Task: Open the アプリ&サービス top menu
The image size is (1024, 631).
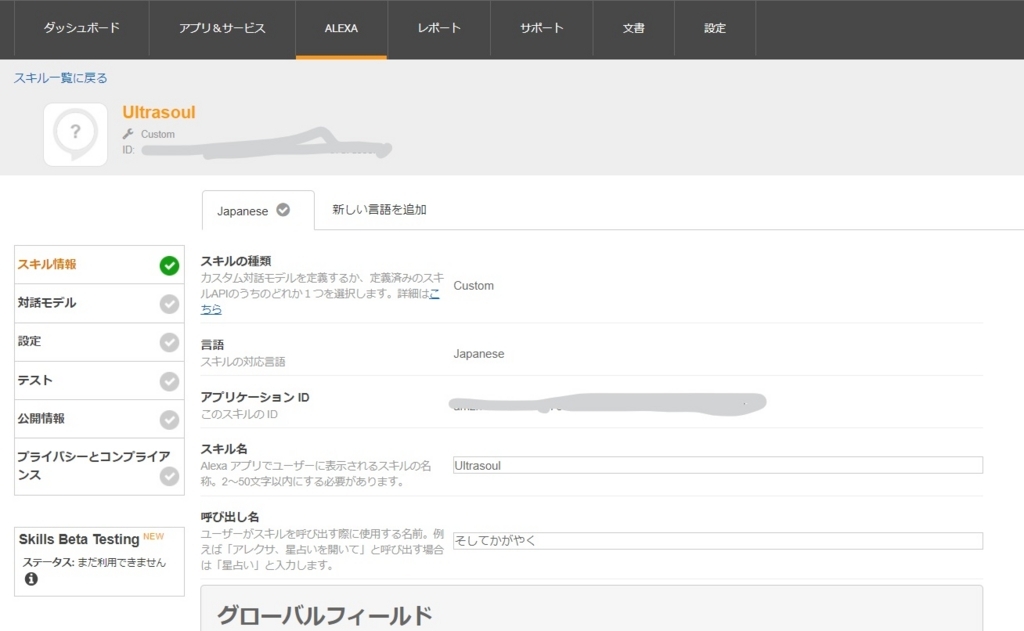Action: tap(222, 28)
